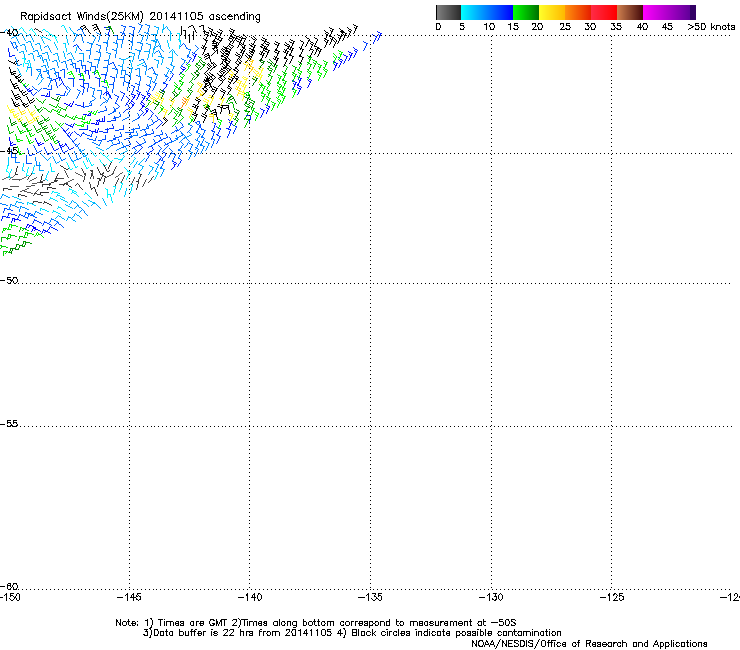The image size is (740, 650).
Task: Click the gray 0-5 knots color segment
Action: click(x=448, y=12)
